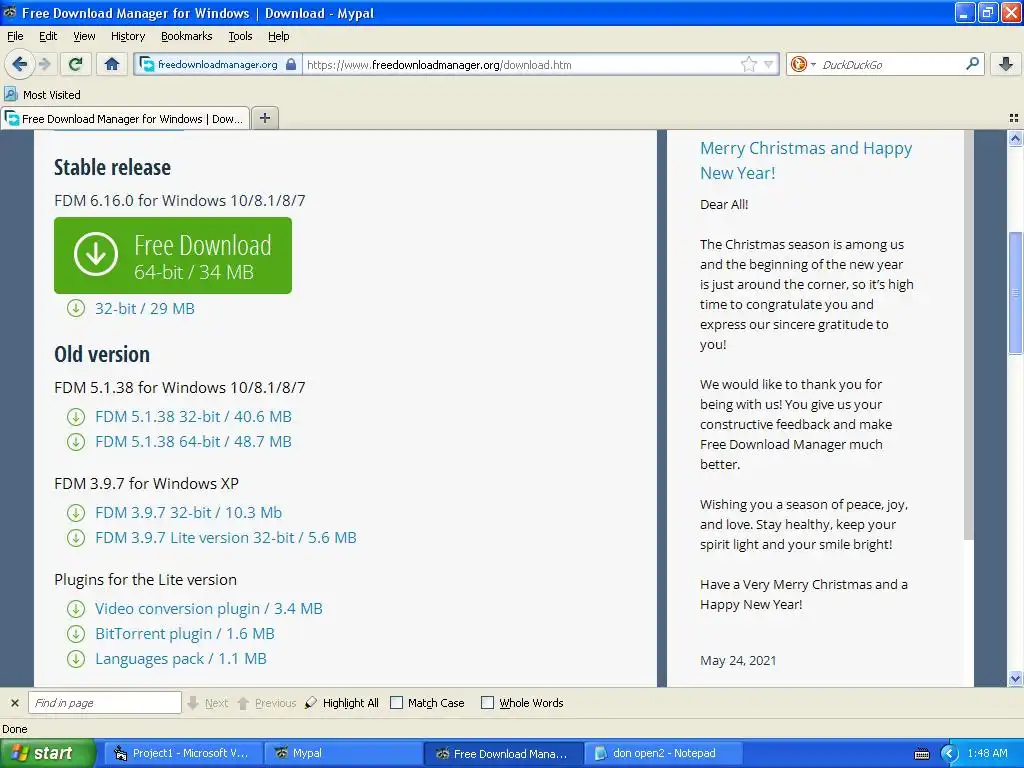The width and height of the screenshot is (1024, 768).
Task: Download the BitTorrent plugin / 1.6 MB
Action: [185, 633]
